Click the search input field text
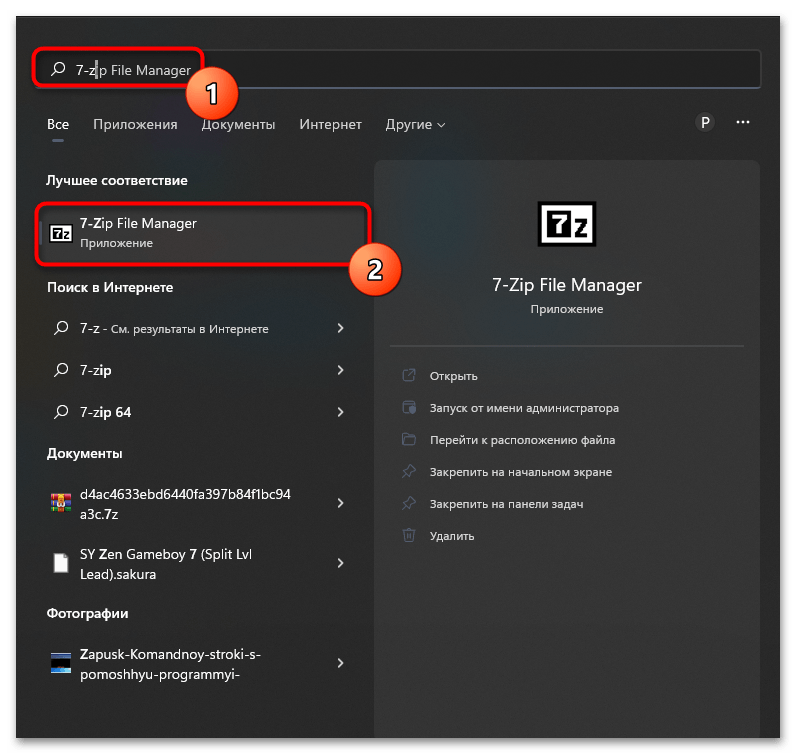 tap(133, 70)
